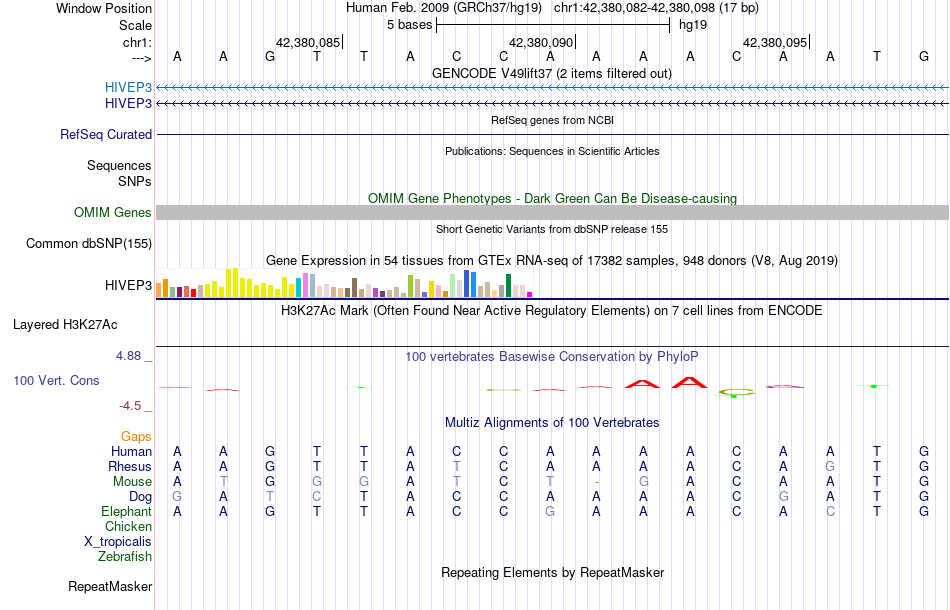Select the Mouse species row label
The height and width of the screenshot is (610, 950).
132,482
